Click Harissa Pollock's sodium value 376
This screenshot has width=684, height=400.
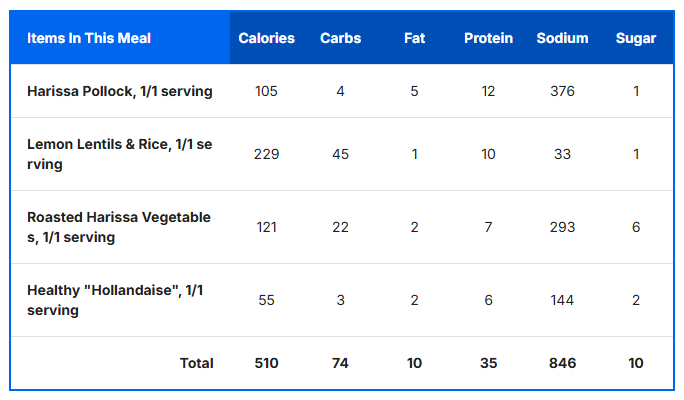point(562,91)
